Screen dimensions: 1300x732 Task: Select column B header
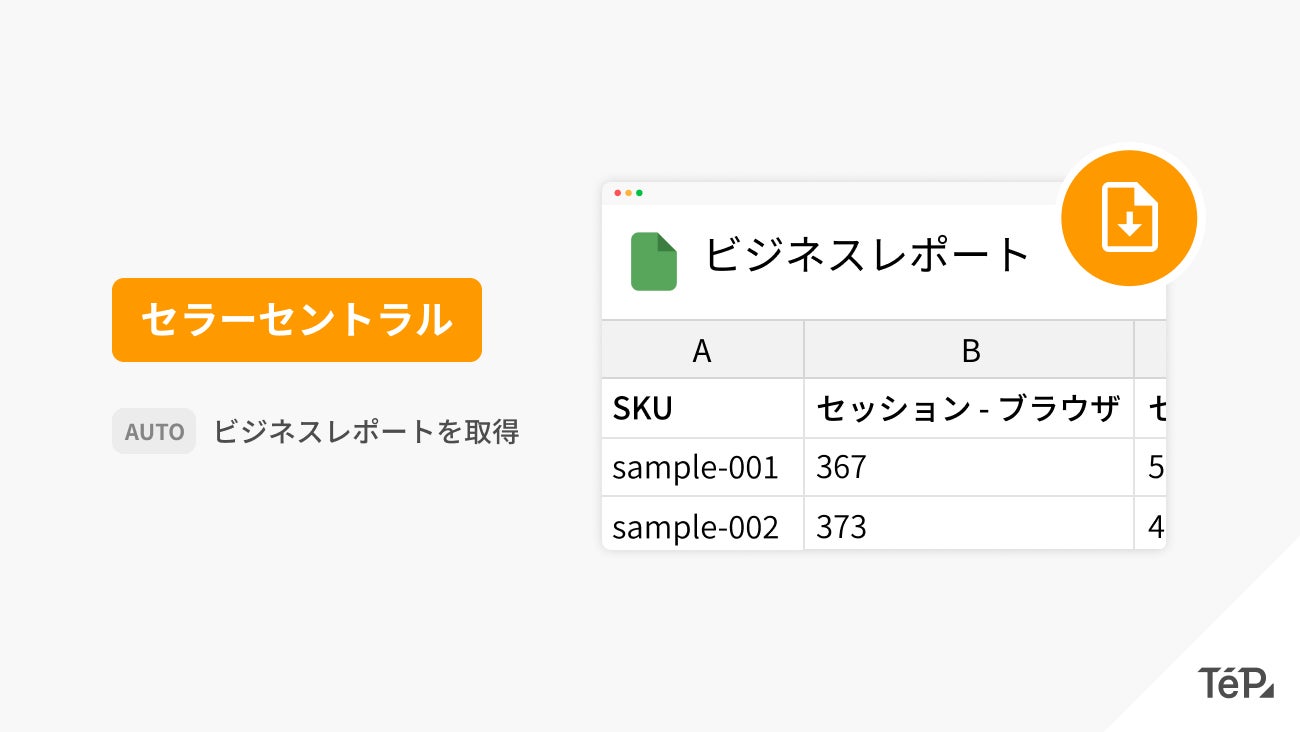click(x=969, y=350)
